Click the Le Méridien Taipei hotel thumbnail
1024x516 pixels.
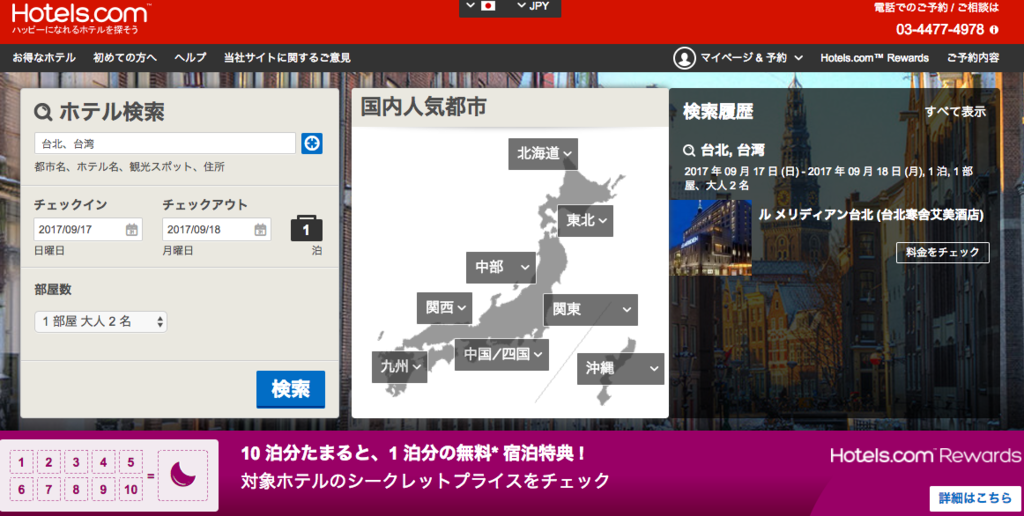(x=711, y=238)
